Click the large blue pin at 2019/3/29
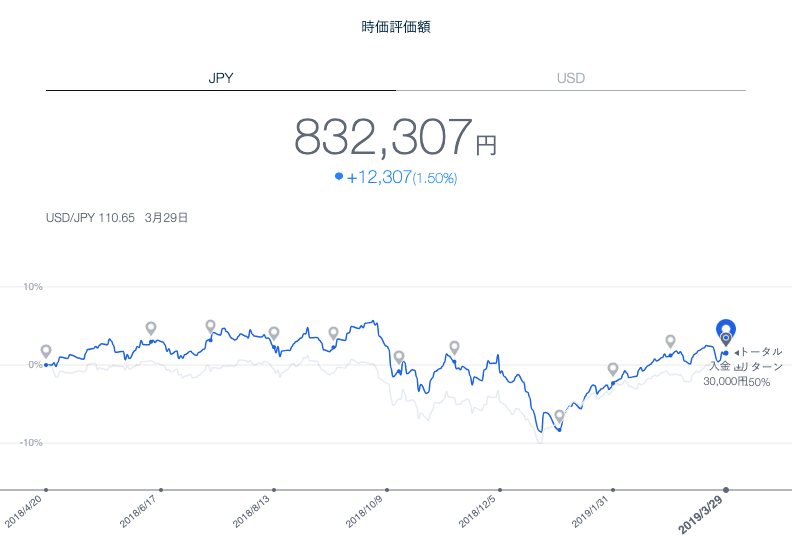 [x=726, y=330]
